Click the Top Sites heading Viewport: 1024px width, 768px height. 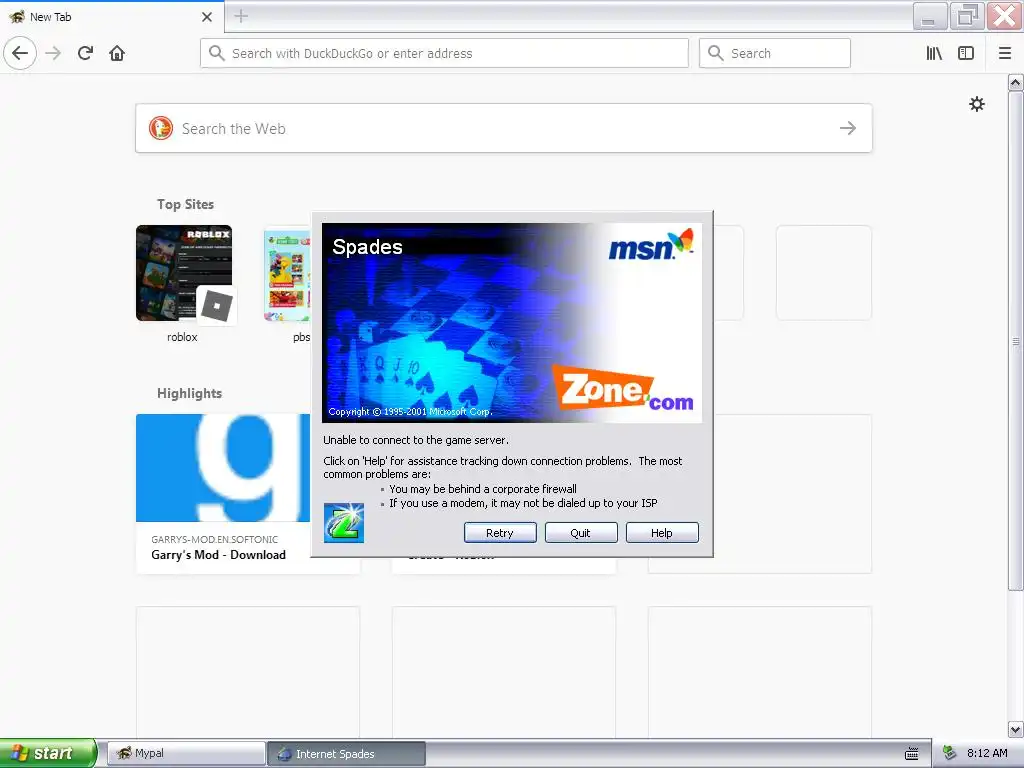pyautogui.click(x=185, y=204)
